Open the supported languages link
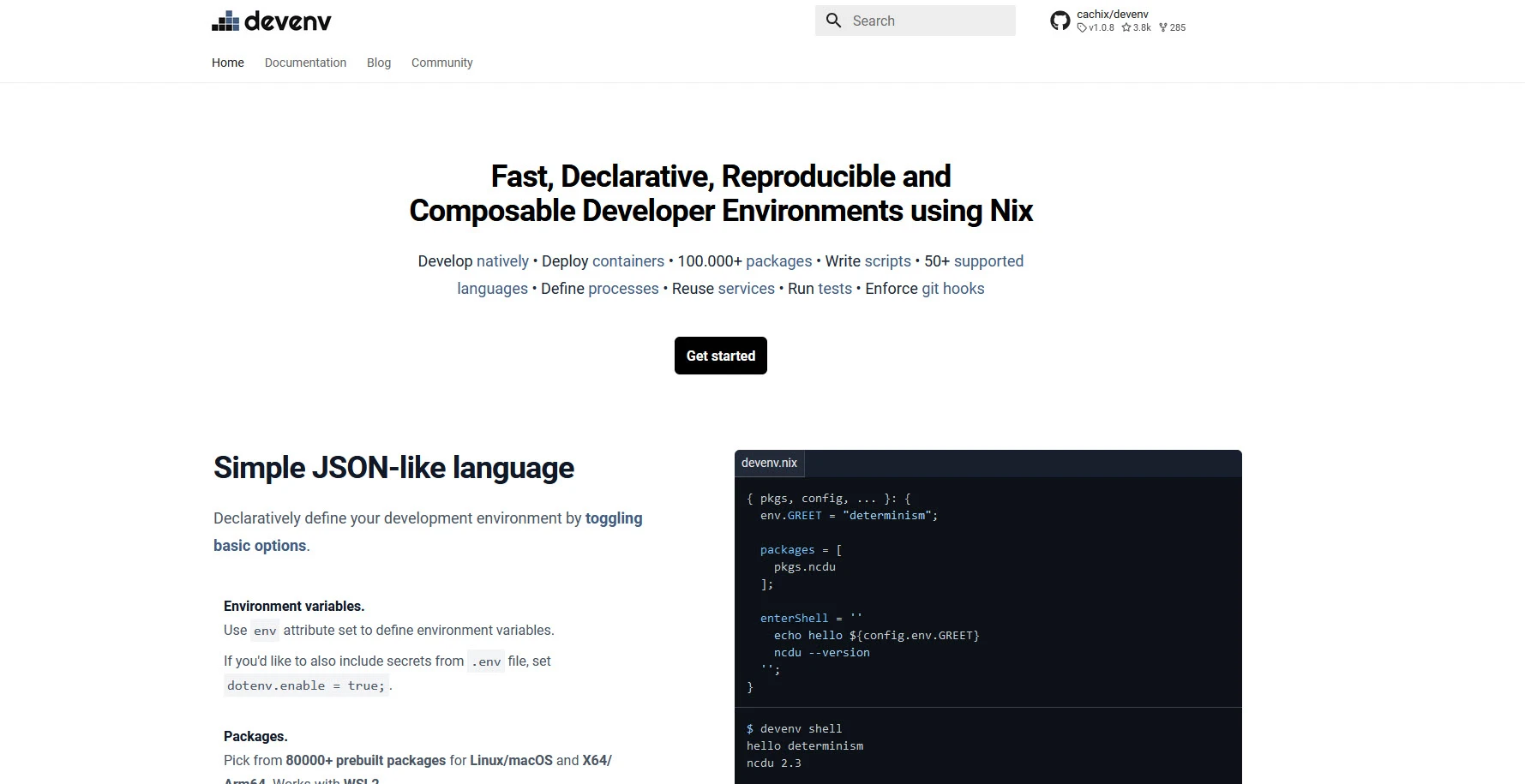 [x=988, y=261]
